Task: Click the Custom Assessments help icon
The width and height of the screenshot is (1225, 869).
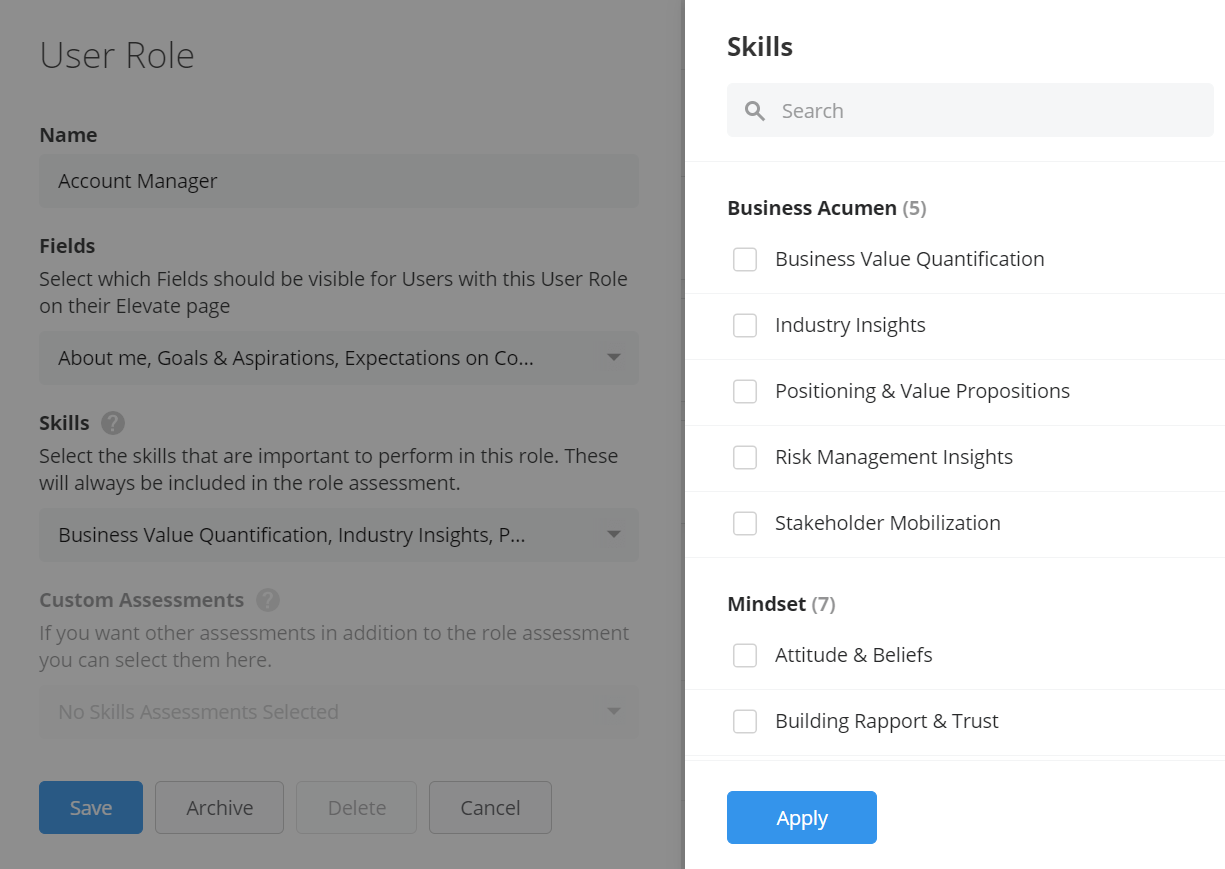Action: (267, 600)
